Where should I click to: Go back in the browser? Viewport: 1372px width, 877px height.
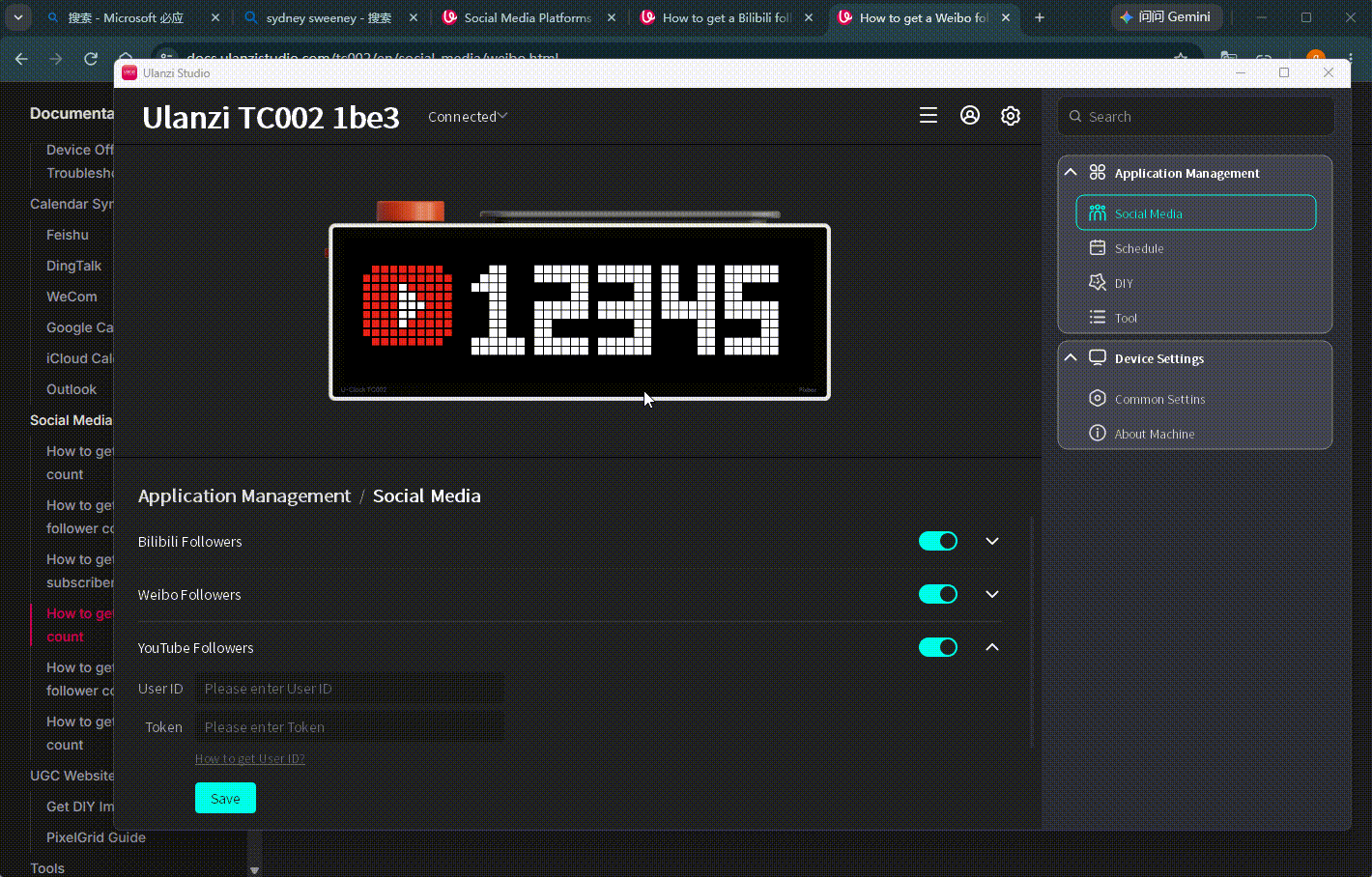pyautogui.click(x=21, y=59)
